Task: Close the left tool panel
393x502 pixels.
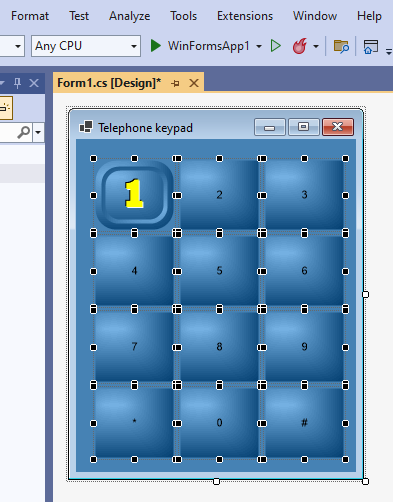Action: coord(34,83)
